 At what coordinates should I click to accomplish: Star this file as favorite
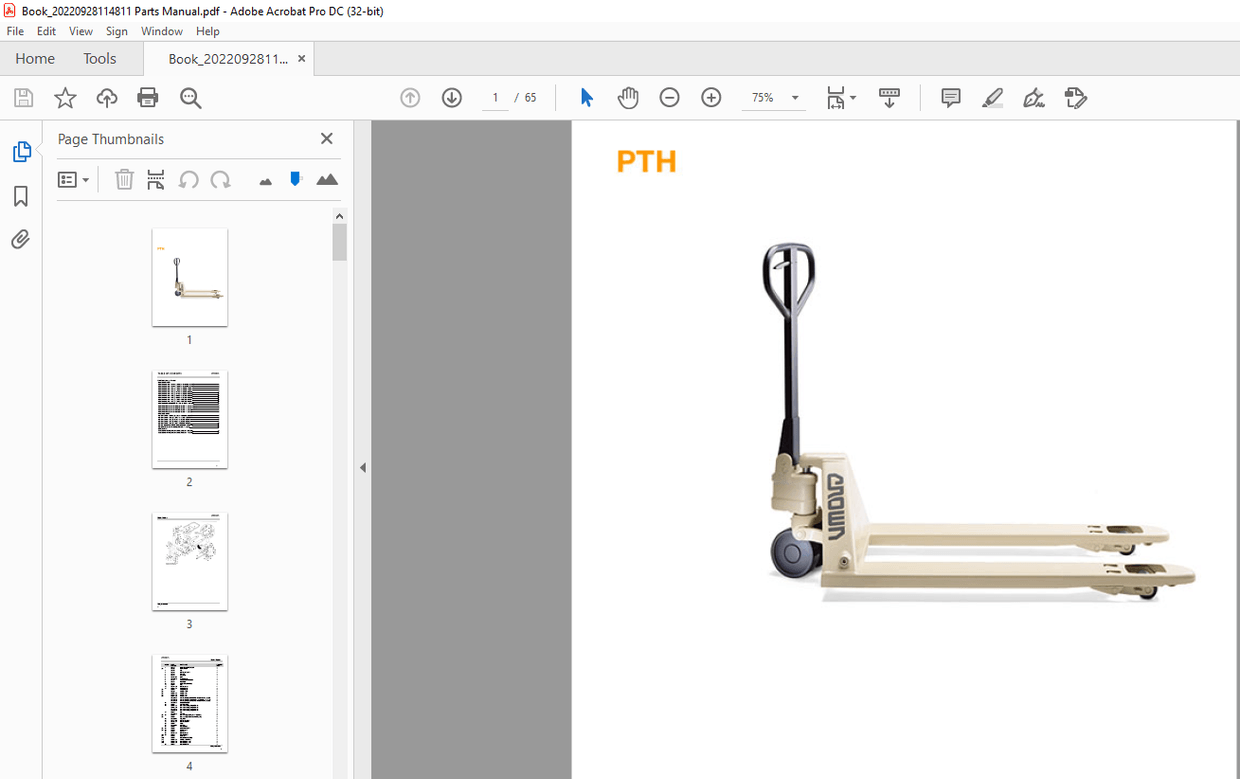tap(64, 97)
